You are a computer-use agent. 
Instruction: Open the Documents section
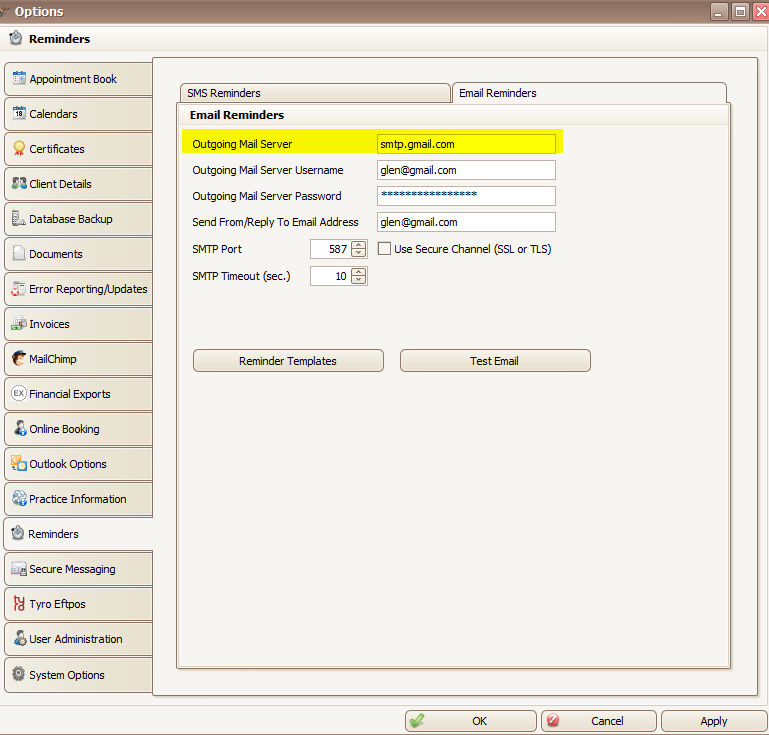click(78, 253)
